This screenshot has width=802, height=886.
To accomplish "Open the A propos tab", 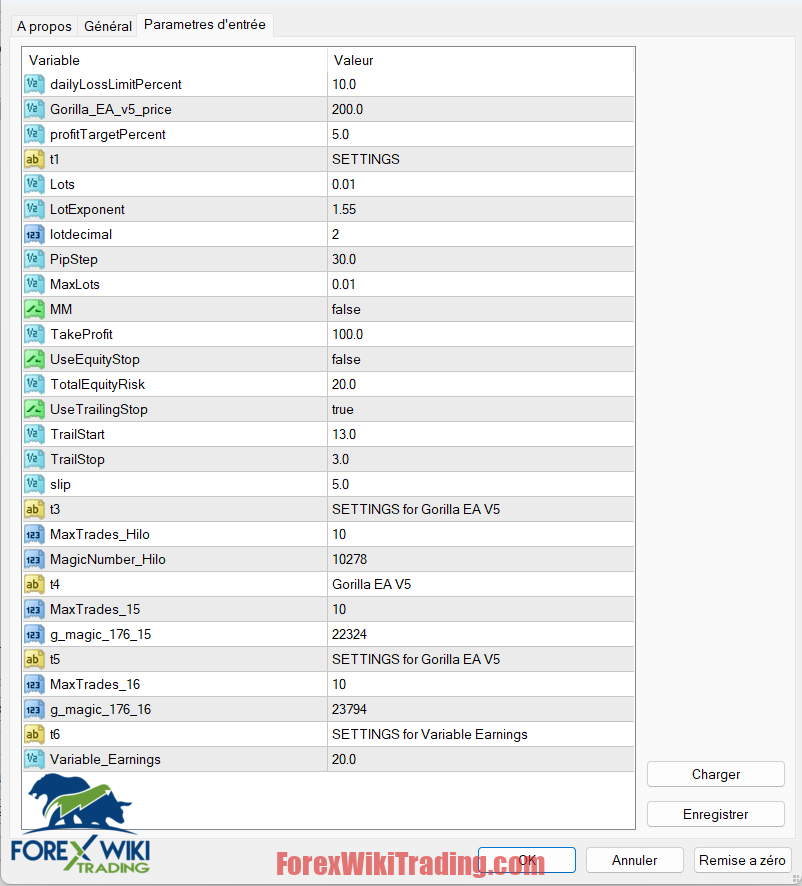I will pyautogui.click(x=44, y=26).
